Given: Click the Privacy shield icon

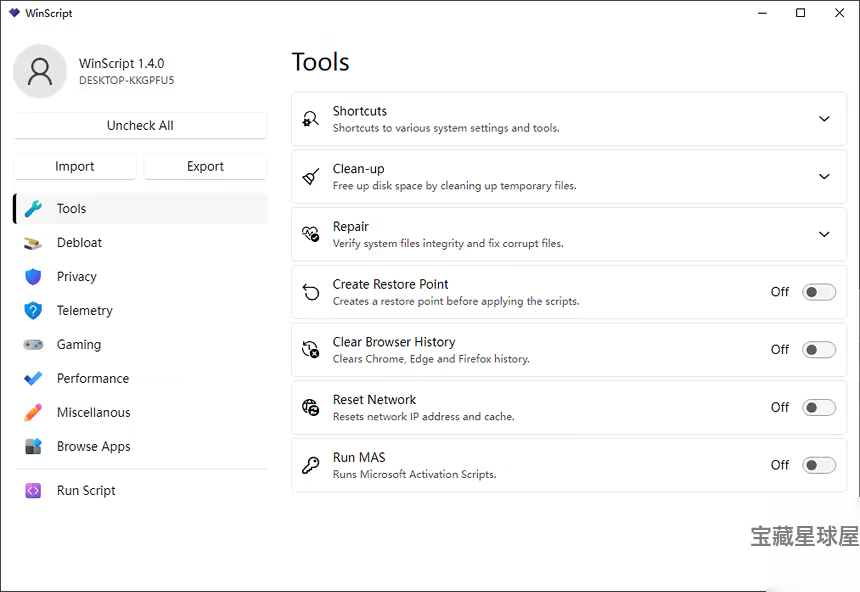Looking at the screenshot, I should [x=33, y=277].
